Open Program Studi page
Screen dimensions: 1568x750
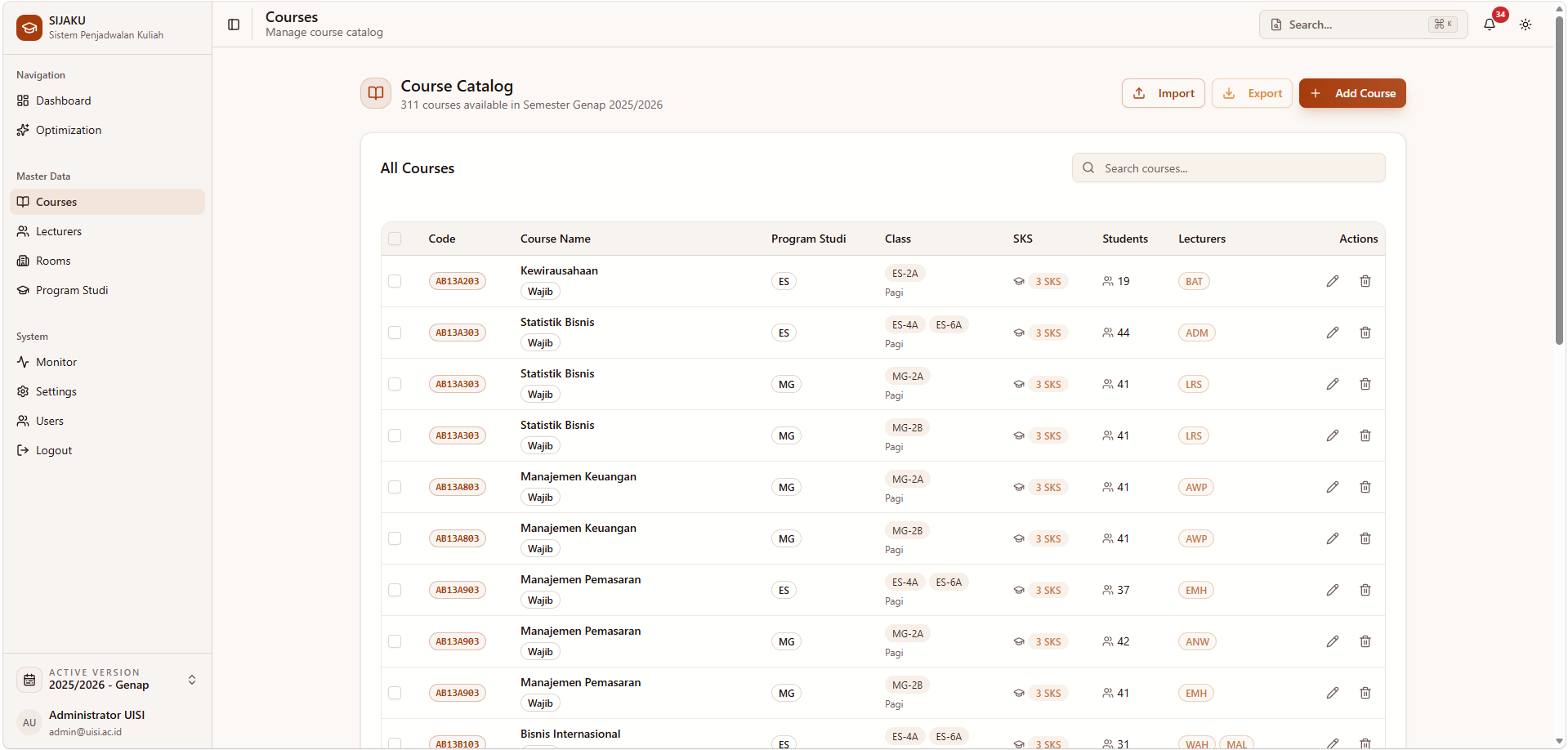tap(107, 290)
